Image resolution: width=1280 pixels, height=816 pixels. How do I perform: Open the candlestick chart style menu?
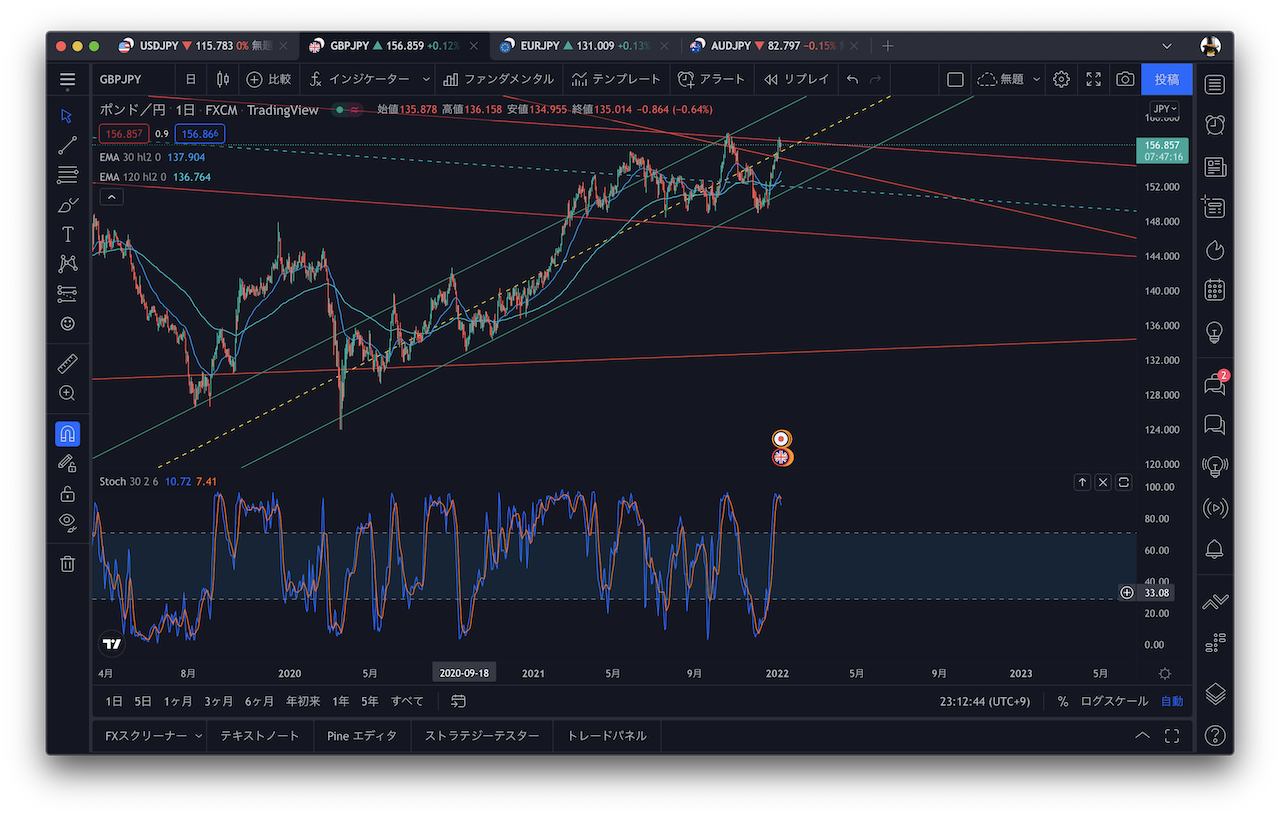[x=222, y=79]
